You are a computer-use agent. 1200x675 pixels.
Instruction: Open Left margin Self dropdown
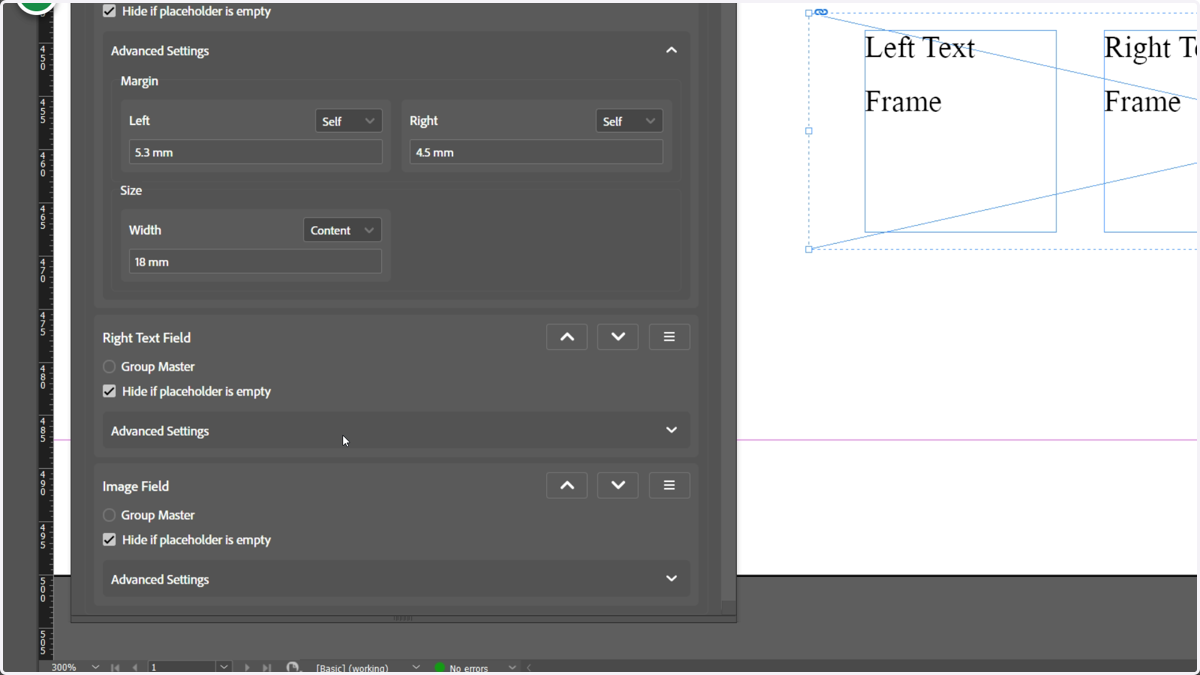tap(348, 121)
